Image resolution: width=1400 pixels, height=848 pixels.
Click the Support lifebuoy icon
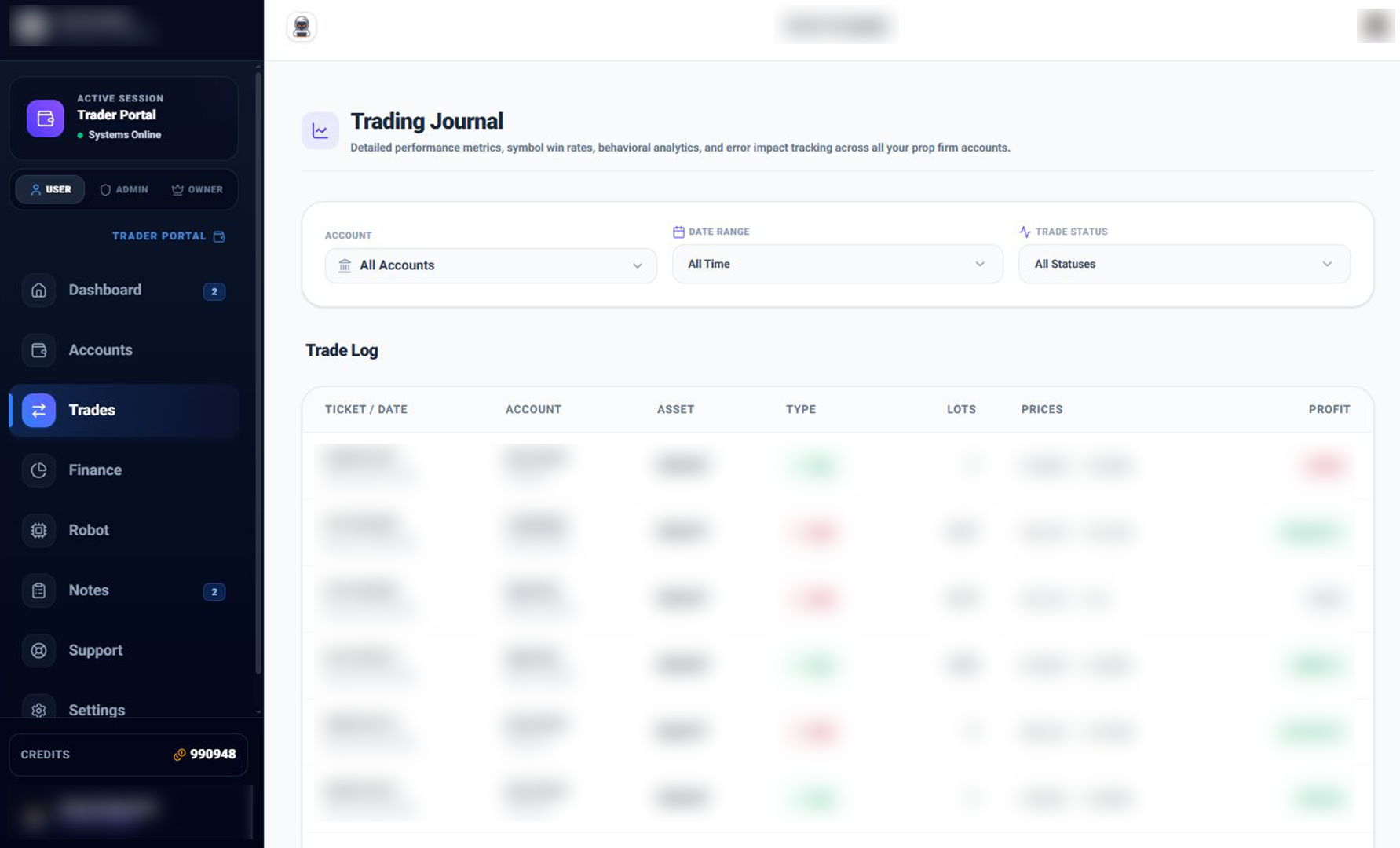38,651
